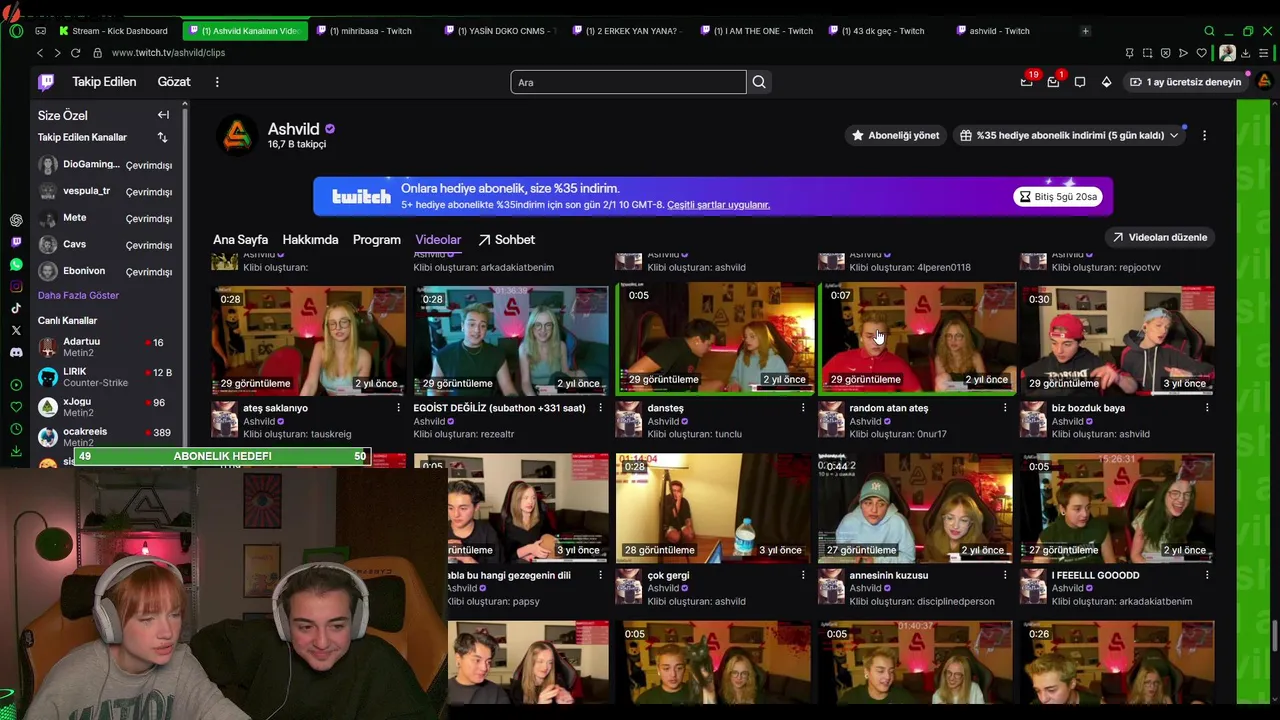Open the inbox icon with 1 badge
Image resolution: width=1280 pixels, height=720 pixels.
[1053, 82]
